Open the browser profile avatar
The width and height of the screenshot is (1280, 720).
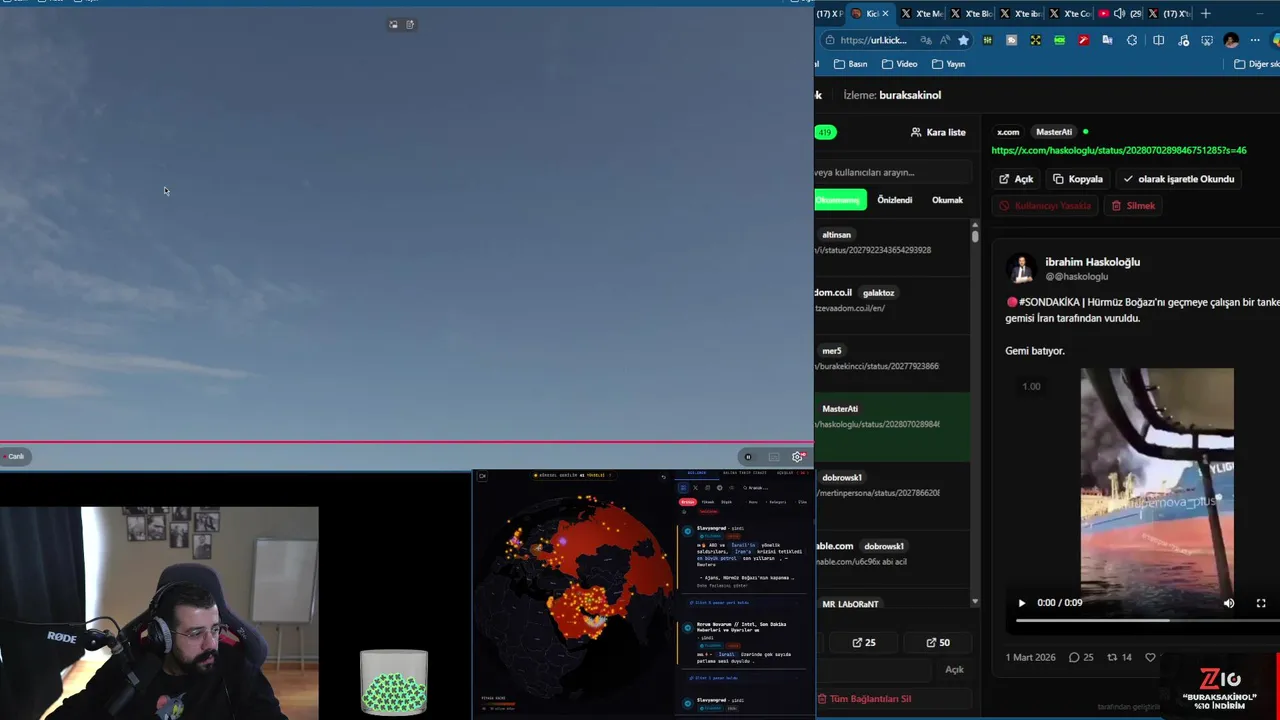(x=1231, y=40)
